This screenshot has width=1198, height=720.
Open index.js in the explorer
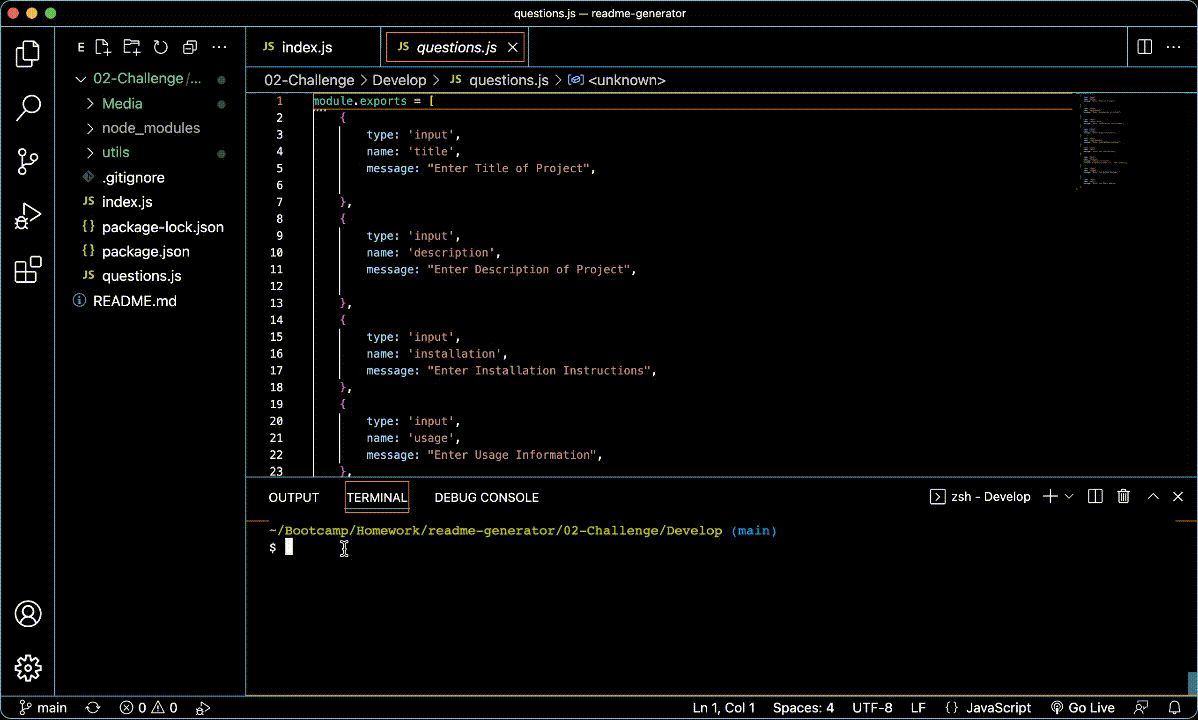[x=127, y=202]
